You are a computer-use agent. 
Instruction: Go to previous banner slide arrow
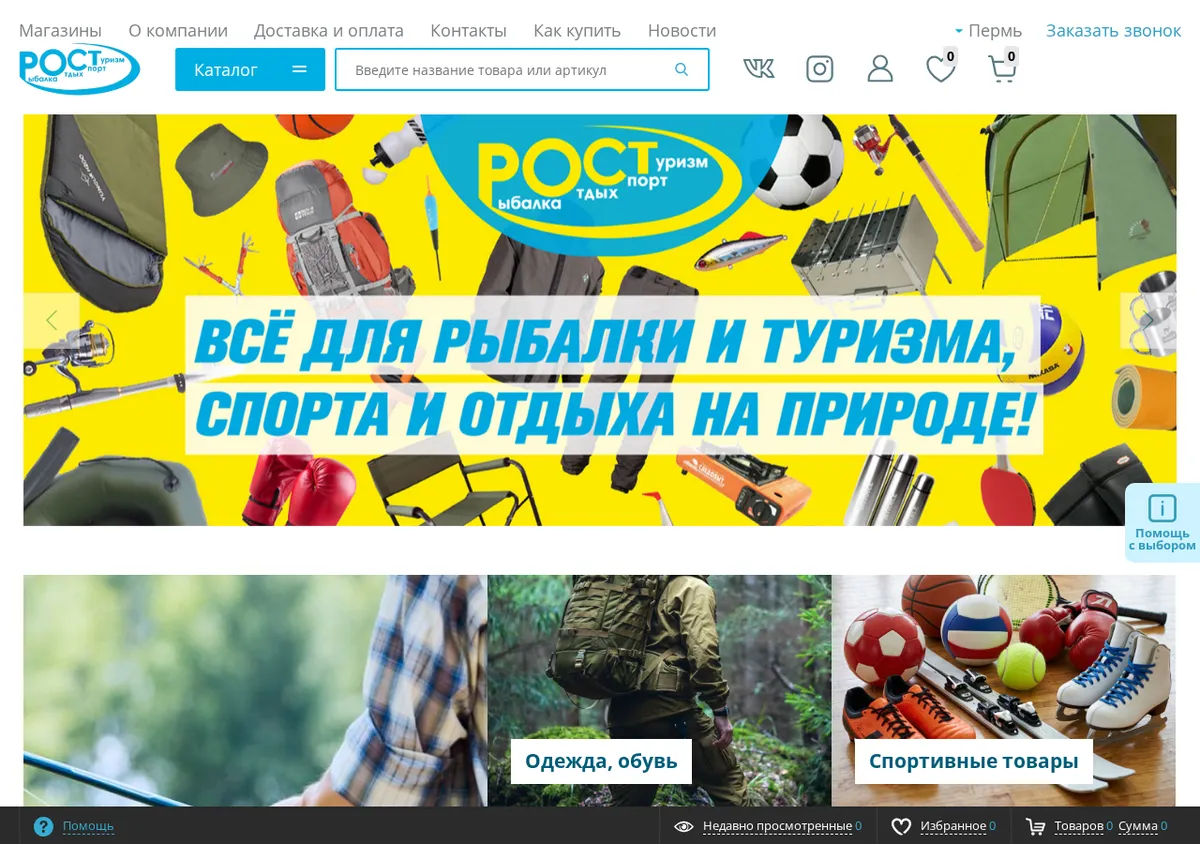pyautogui.click(x=51, y=321)
